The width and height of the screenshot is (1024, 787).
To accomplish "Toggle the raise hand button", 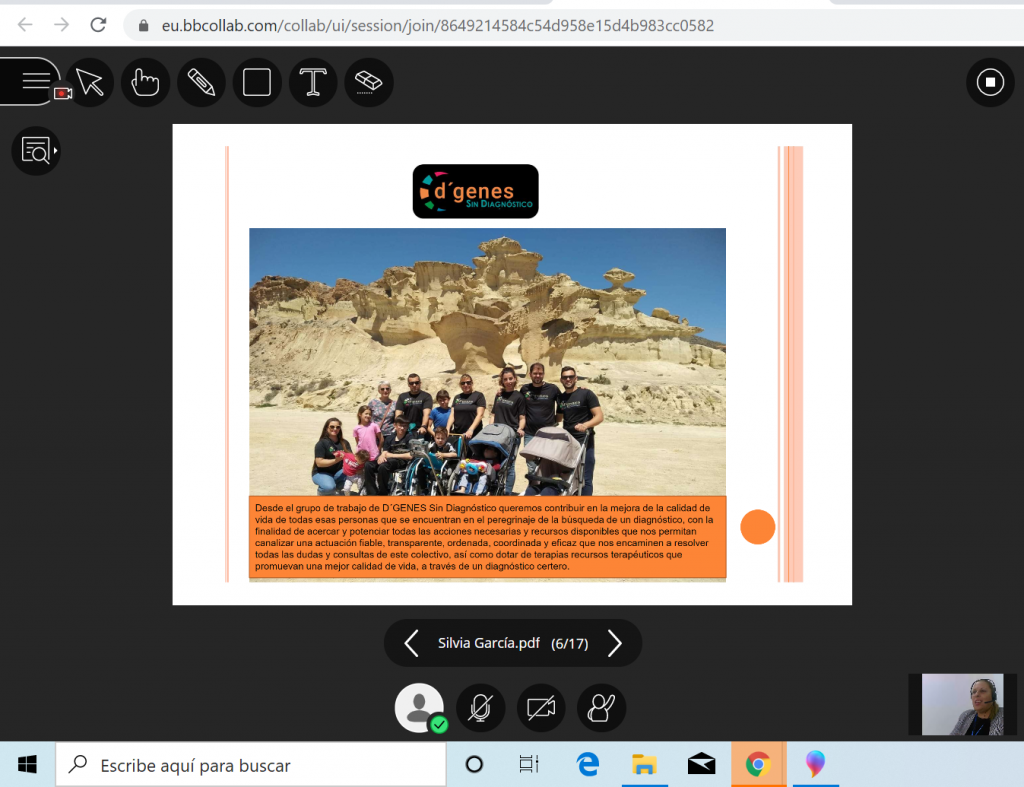I will click(601, 708).
